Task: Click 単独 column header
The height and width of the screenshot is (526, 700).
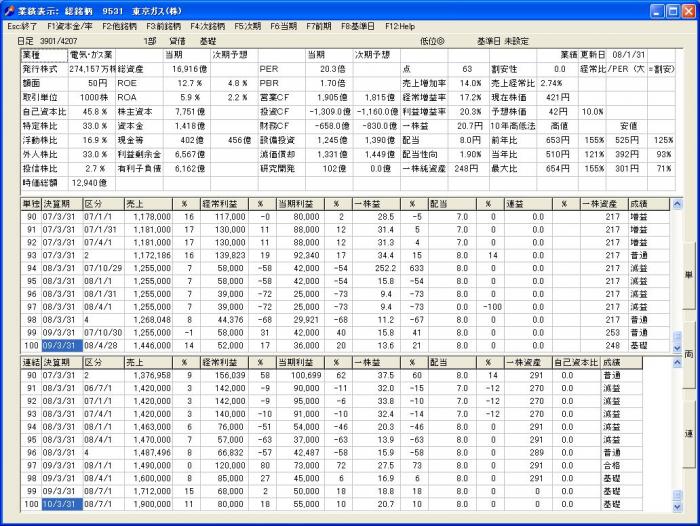Action: tap(31, 204)
